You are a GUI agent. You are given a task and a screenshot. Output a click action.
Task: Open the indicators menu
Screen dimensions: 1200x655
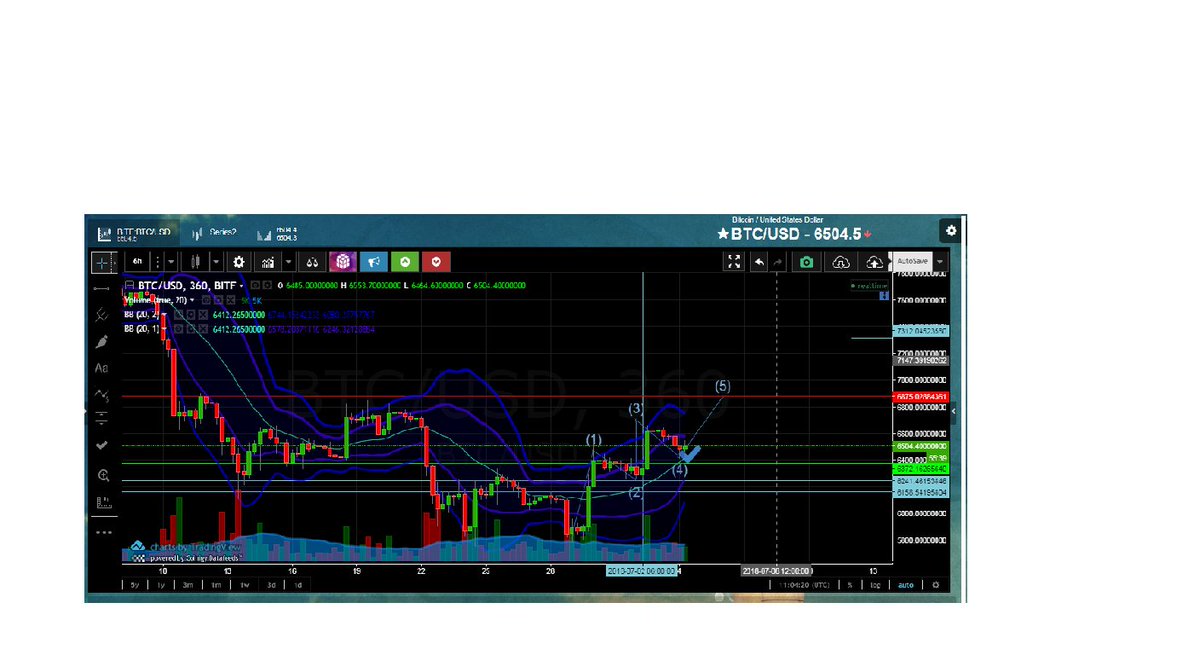point(267,262)
